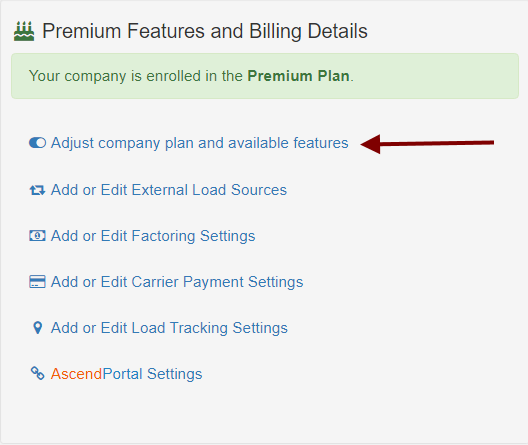Open Add or Edit Load Tracking Settings
Image resolution: width=528 pixels, height=445 pixels.
click(169, 328)
